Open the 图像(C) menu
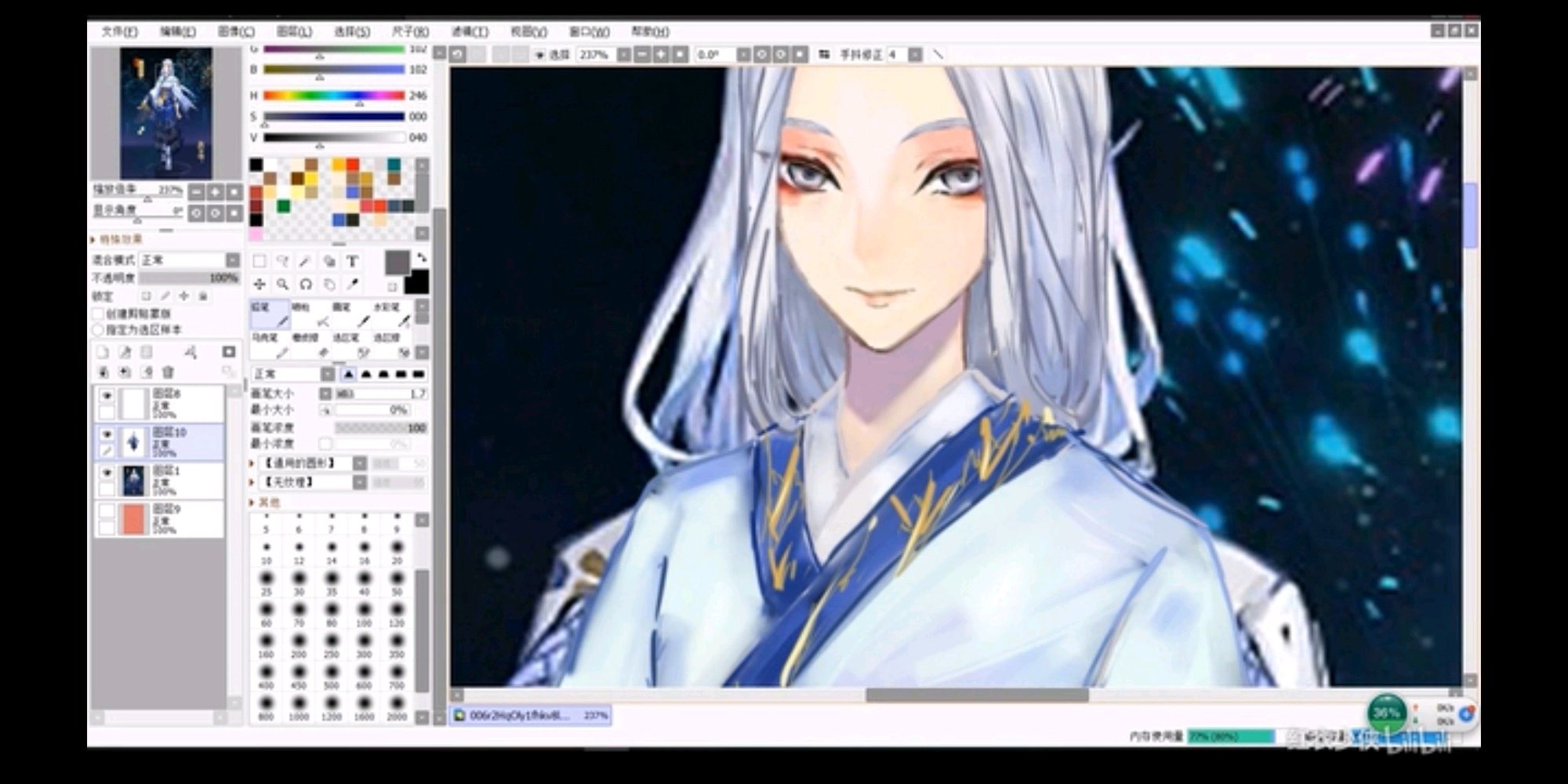The height and width of the screenshot is (784, 1568). tap(236, 31)
